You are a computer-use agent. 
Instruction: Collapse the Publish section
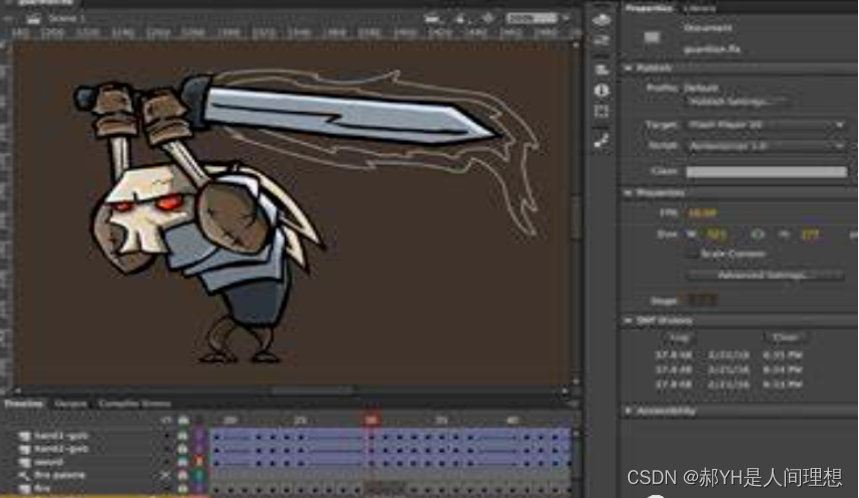click(x=628, y=68)
